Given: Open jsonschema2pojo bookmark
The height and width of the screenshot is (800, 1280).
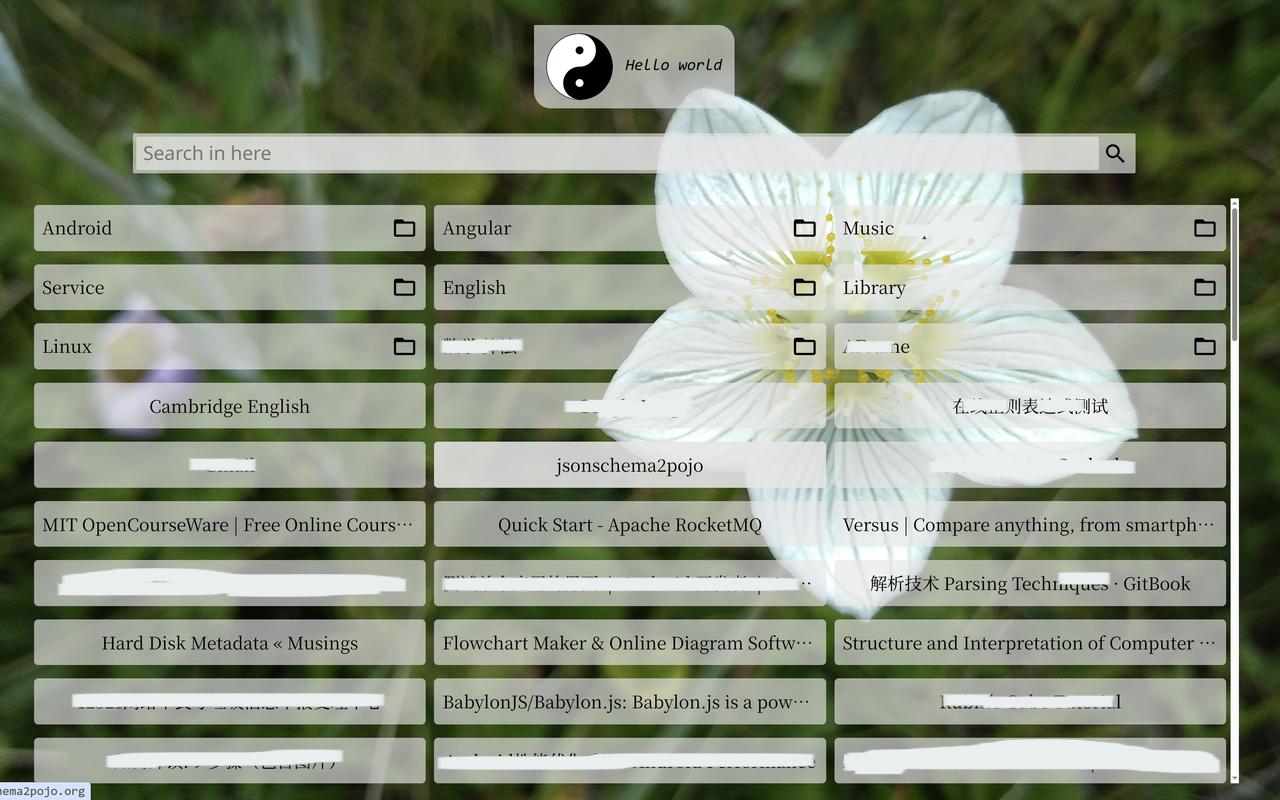Looking at the screenshot, I should pos(630,465).
